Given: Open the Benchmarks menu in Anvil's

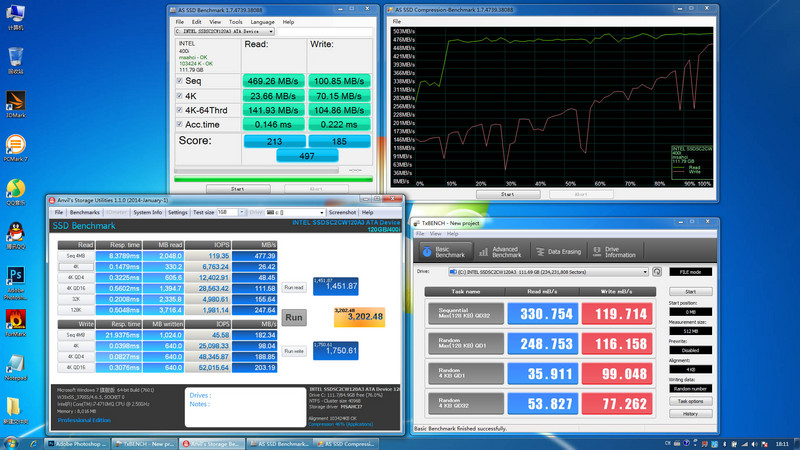Looking at the screenshot, I should click(84, 212).
